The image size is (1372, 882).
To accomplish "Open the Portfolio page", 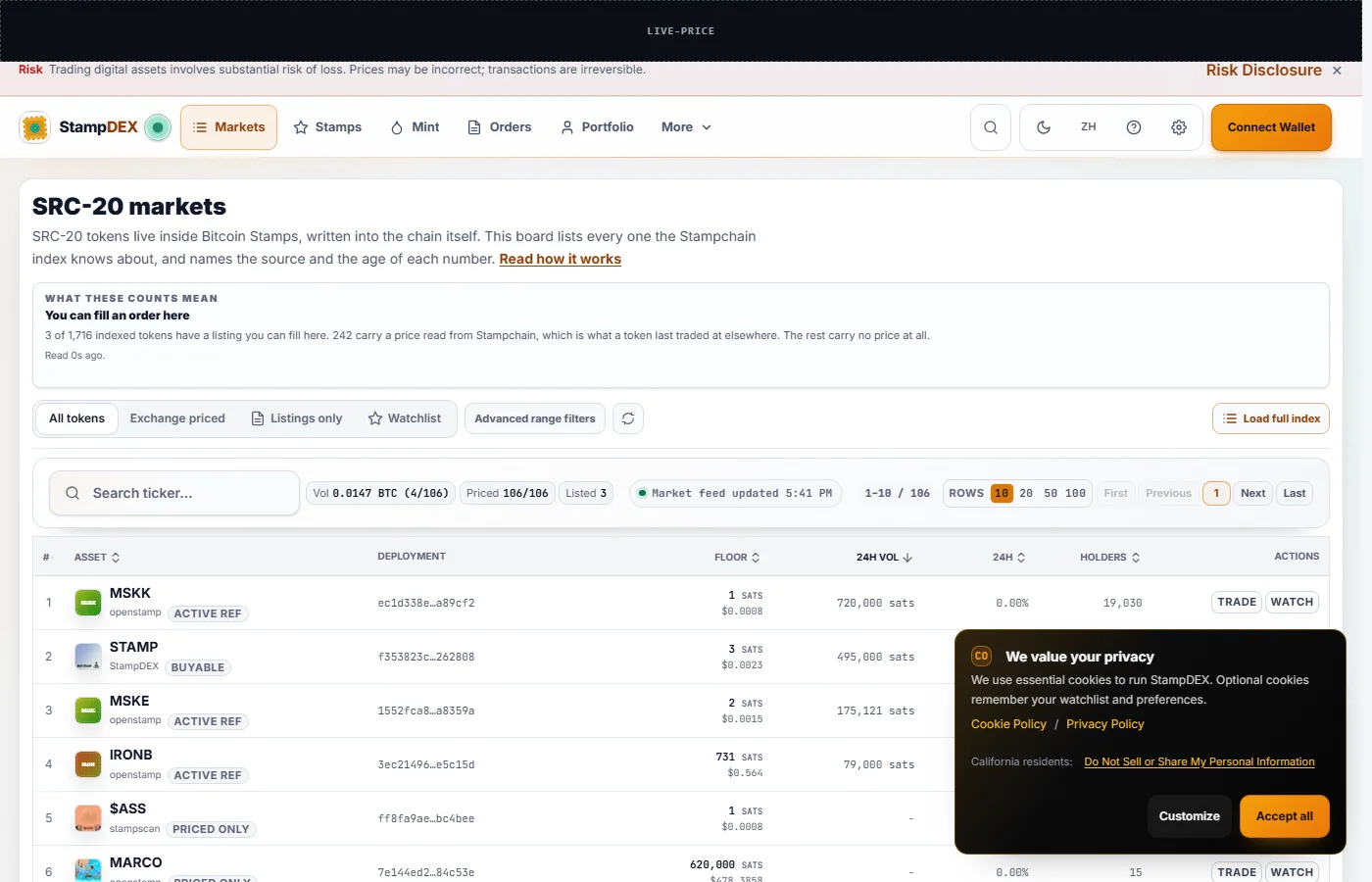I will coord(597,127).
